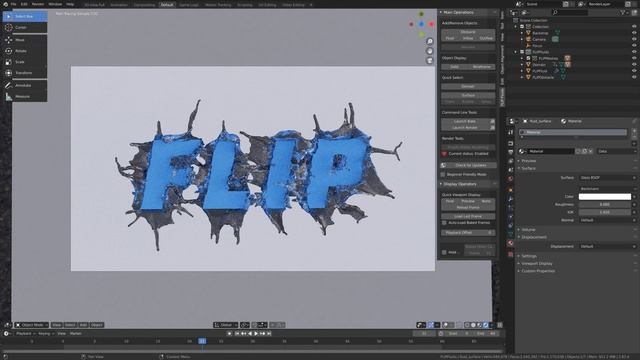Click the Wireframe object display button
This screenshot has height=360, width=640.
[x=482, y=67]
